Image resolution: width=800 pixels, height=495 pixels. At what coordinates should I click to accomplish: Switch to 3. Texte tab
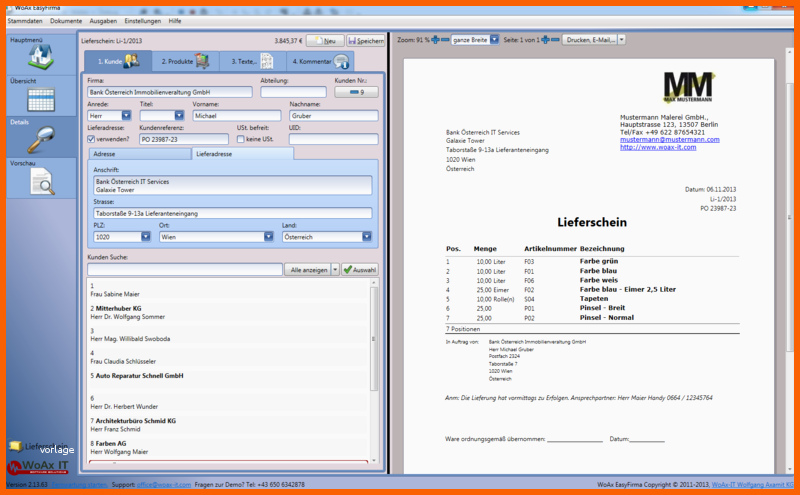253,61
